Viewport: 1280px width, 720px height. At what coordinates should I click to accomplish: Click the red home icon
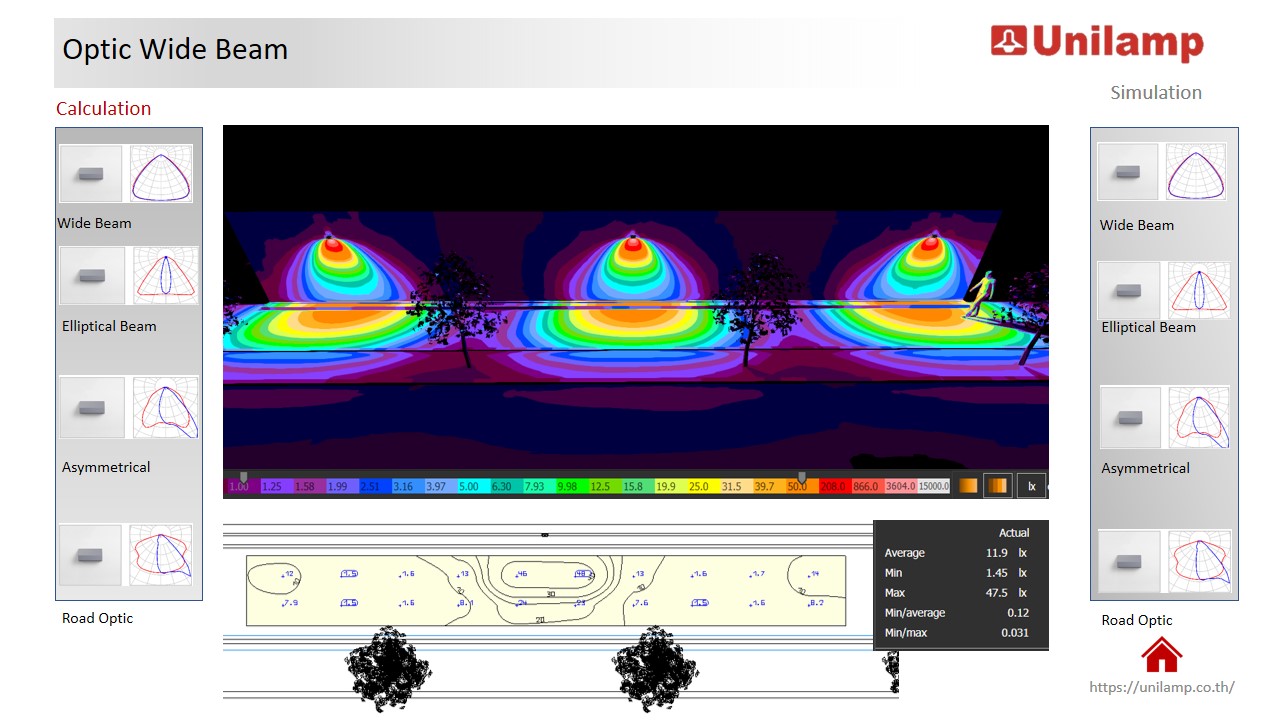[x=1161, y=655]
